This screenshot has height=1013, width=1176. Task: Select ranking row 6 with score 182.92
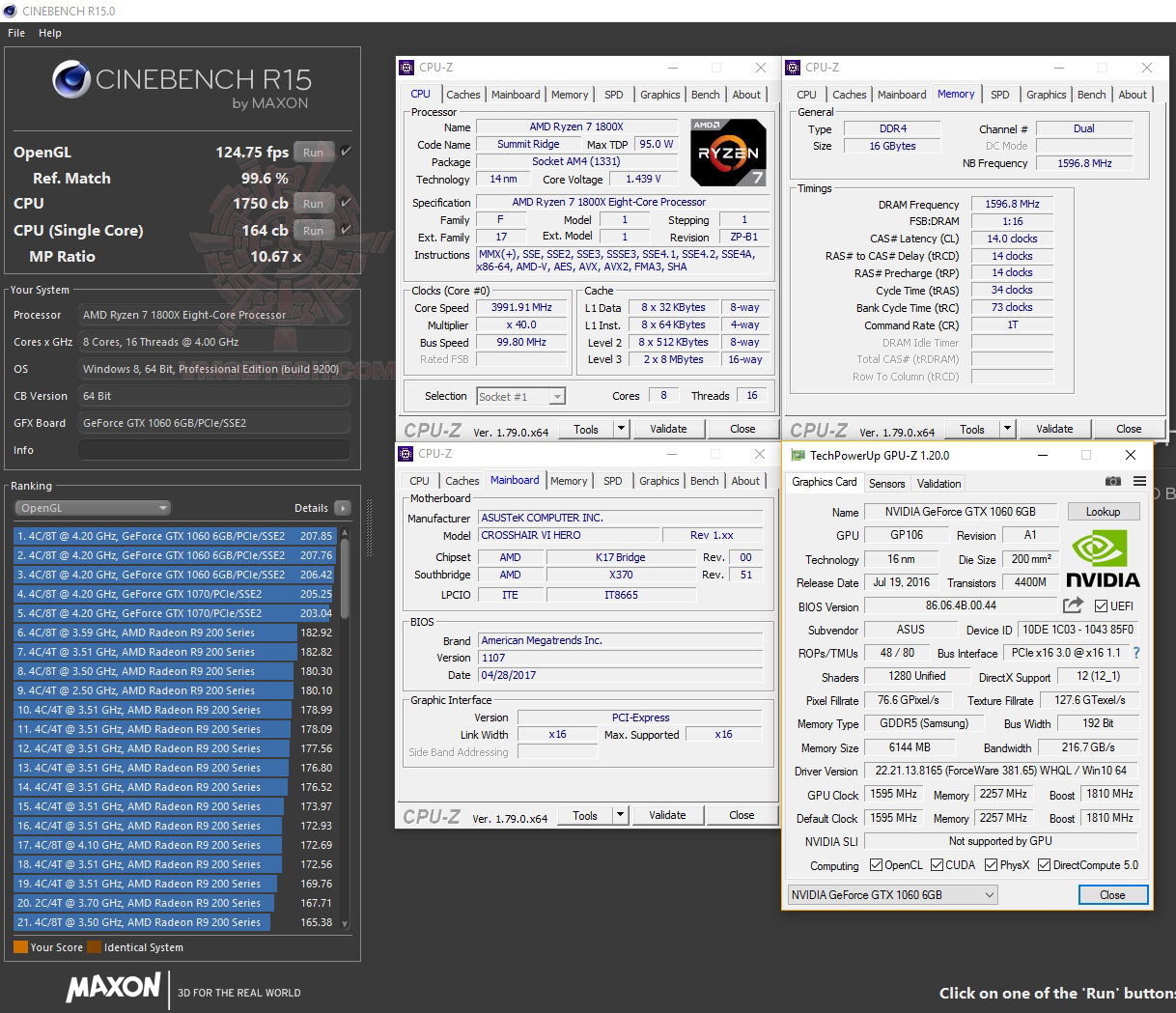(174, 633)
